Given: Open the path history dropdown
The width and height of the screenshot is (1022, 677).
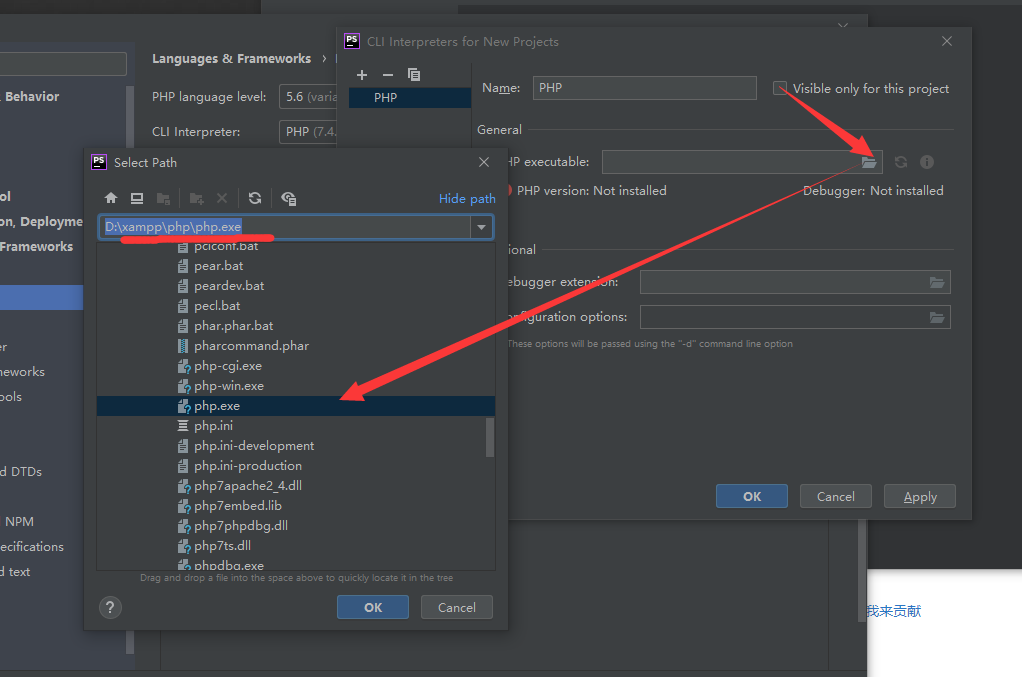Looking at the screenshot, I should (481, 227).
